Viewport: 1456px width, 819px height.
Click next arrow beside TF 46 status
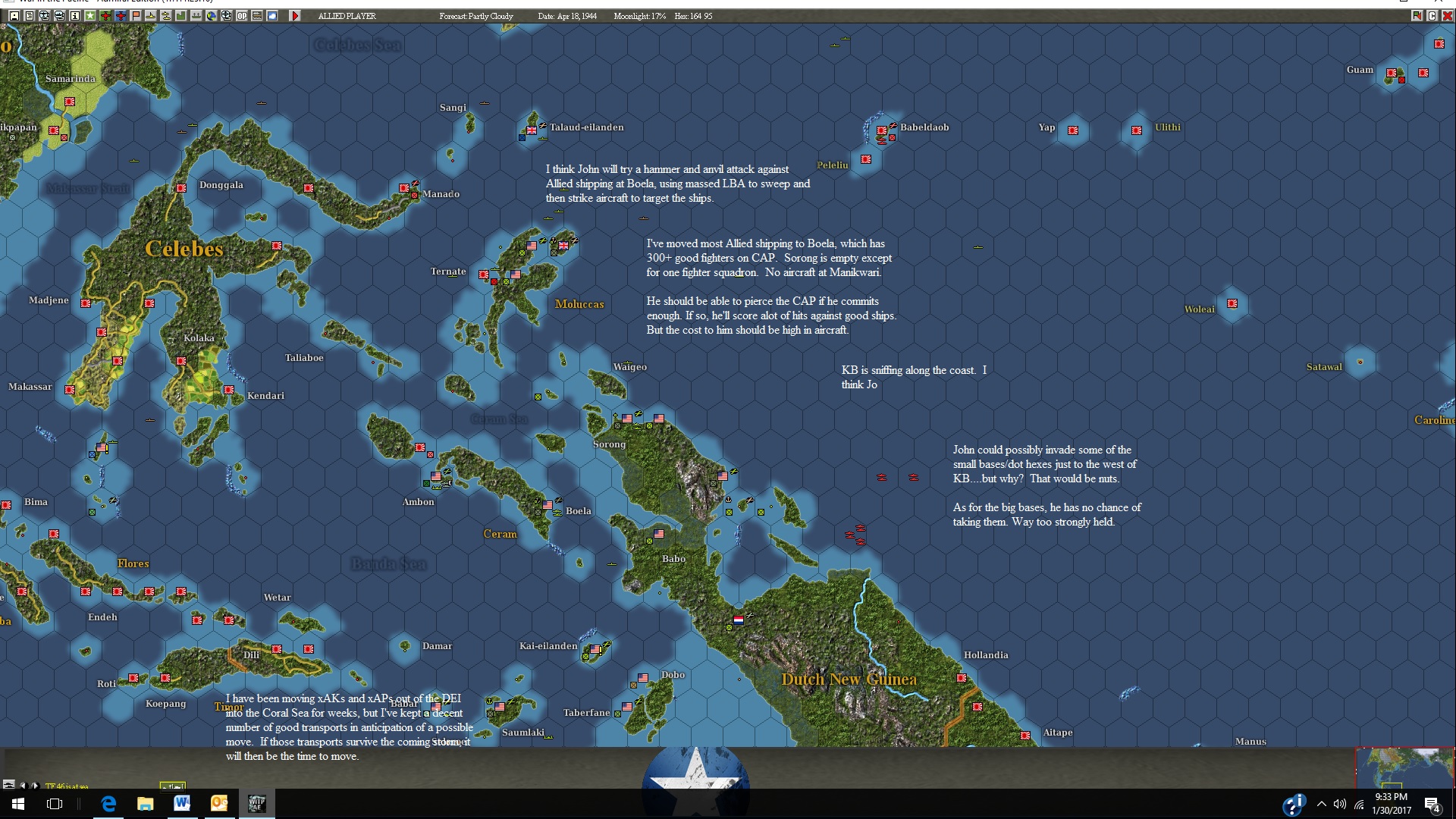[x=35, y=786]
